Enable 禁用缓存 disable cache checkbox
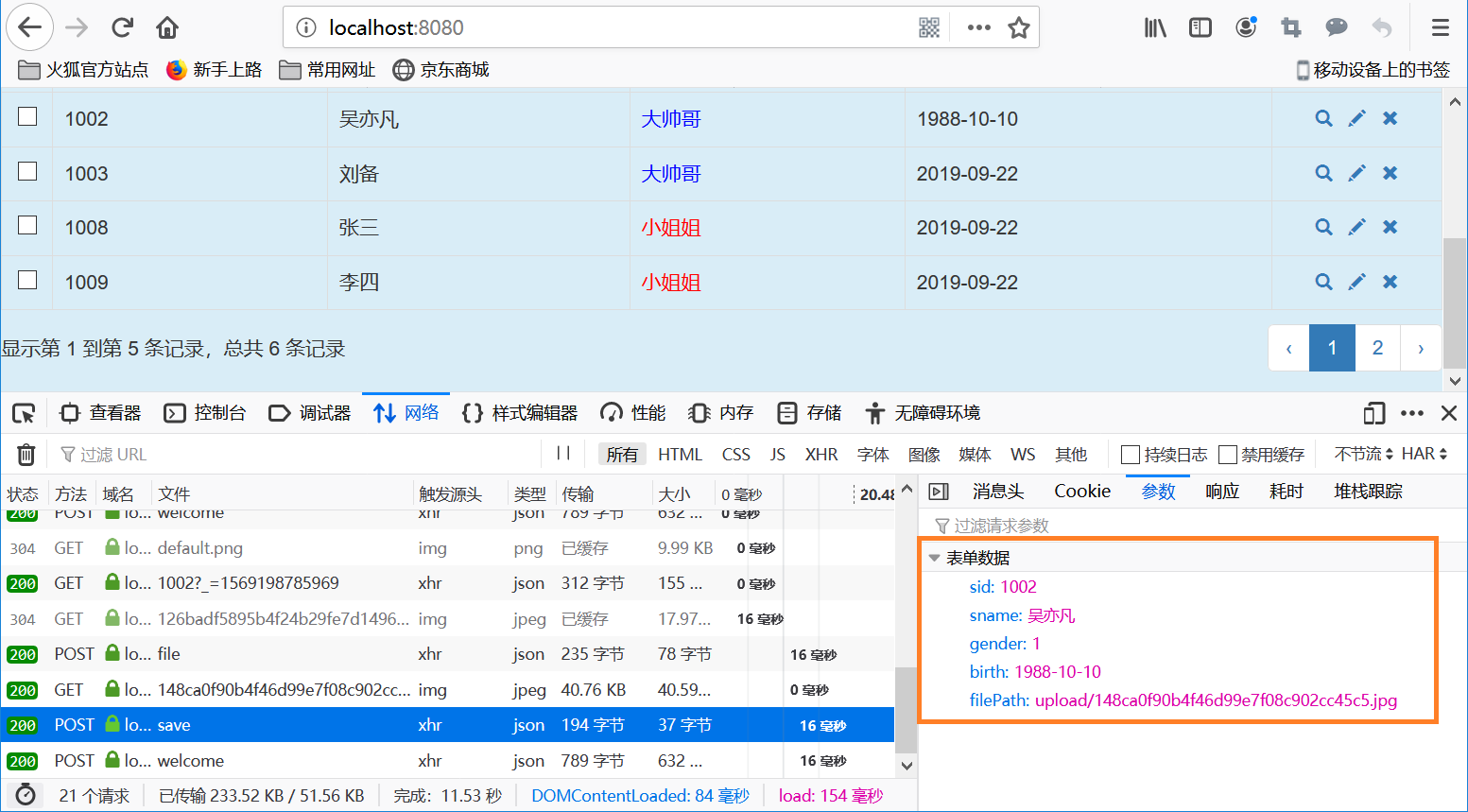 point(1228,455)
